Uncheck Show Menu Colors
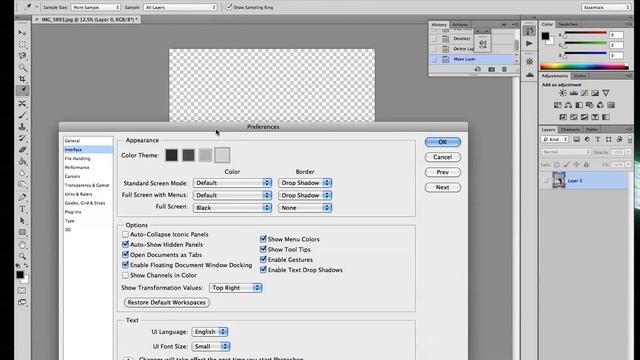640x360 pixels. tap(263, 239)
